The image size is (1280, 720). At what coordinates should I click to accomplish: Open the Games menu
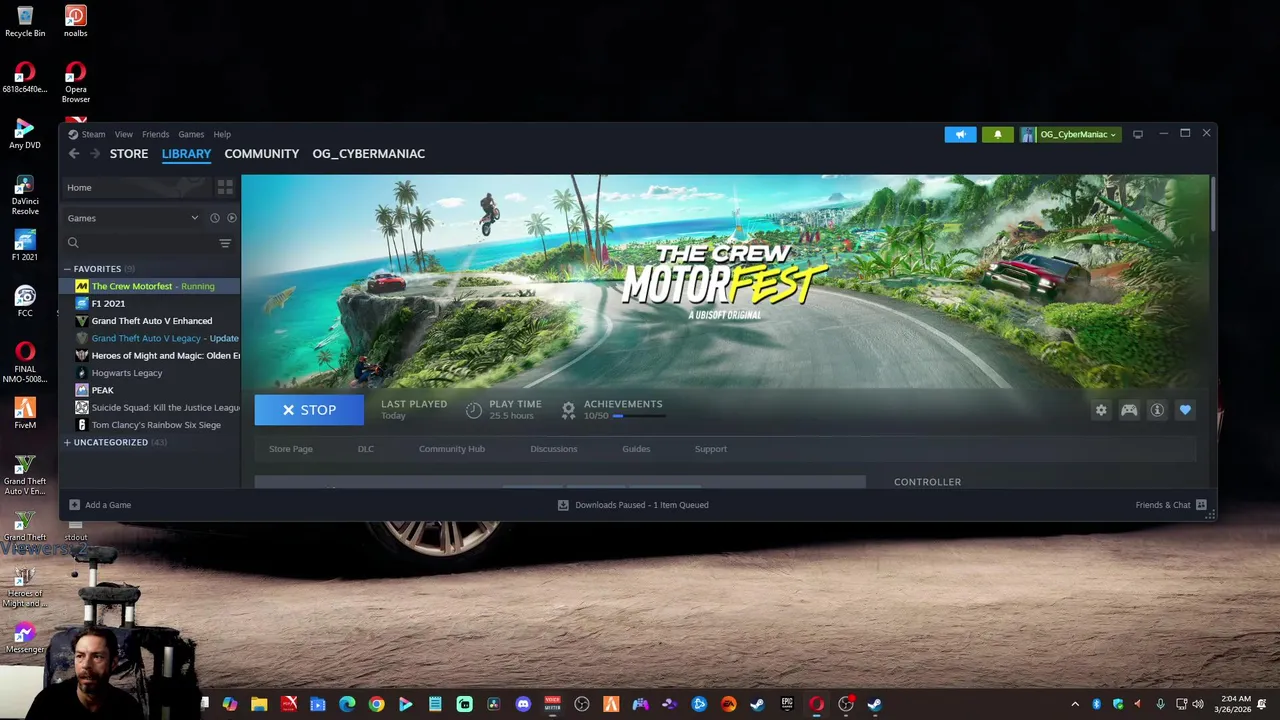point(191,134)
